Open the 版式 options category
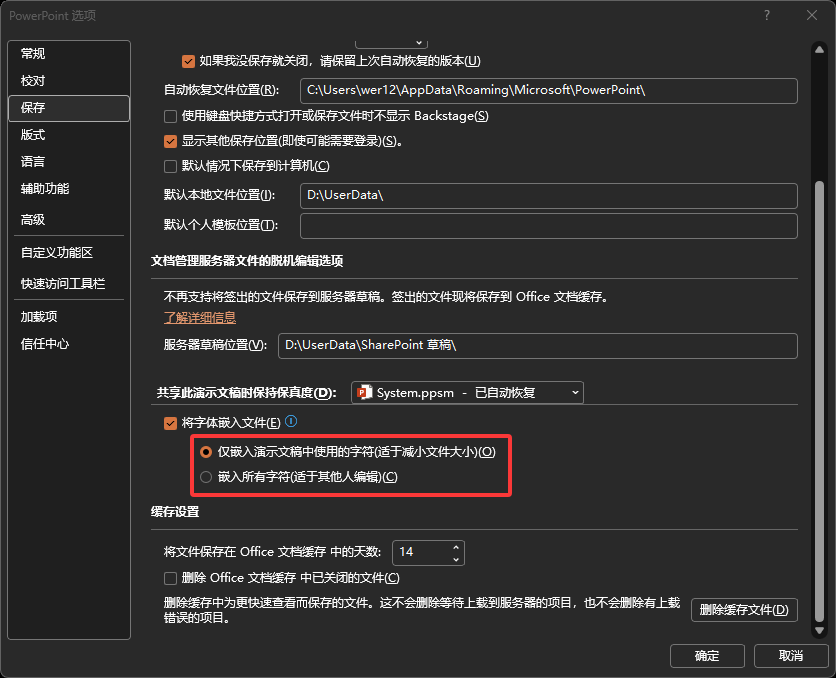836x678 pixels. tap(69, 135)
